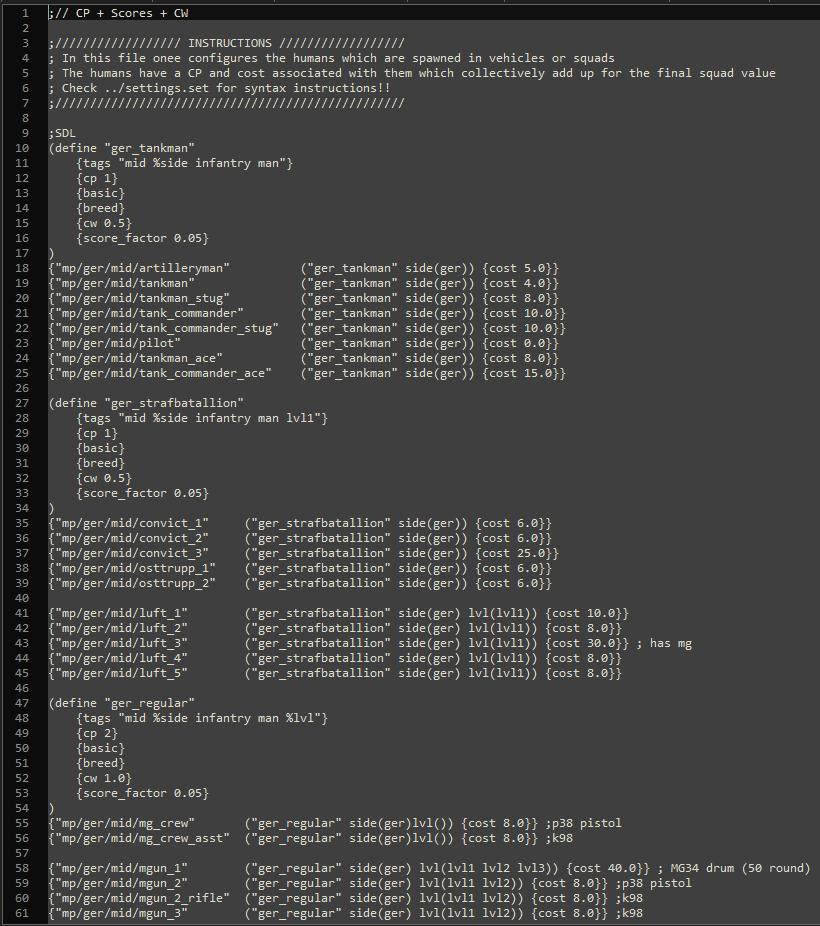Click the {cw 1.0} line
This screenshot has width=820, height=926.
click(x=103, y=778)
